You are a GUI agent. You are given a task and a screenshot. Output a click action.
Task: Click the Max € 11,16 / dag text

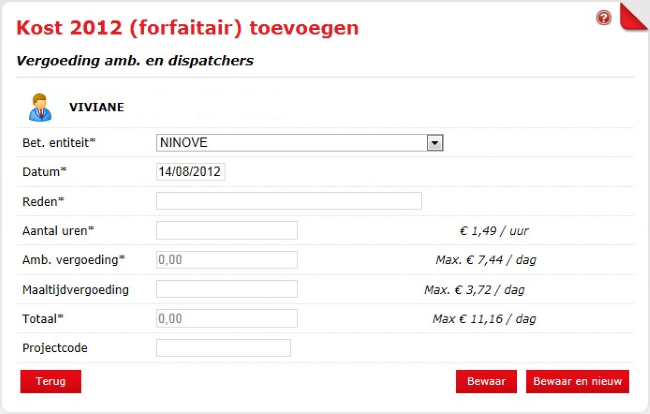(484, 319)
